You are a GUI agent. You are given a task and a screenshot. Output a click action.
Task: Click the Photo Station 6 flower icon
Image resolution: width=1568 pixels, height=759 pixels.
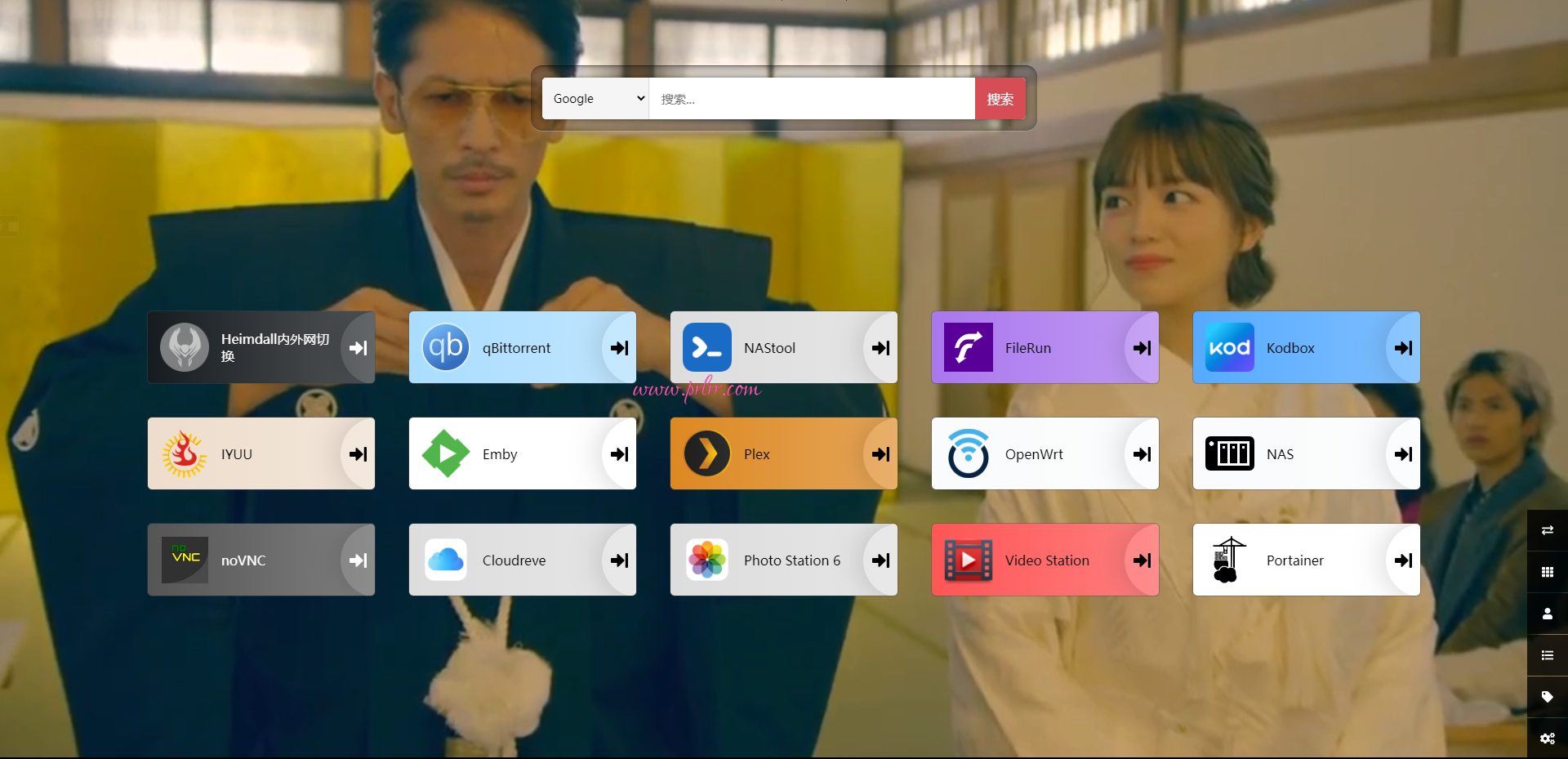coord(707,560)
